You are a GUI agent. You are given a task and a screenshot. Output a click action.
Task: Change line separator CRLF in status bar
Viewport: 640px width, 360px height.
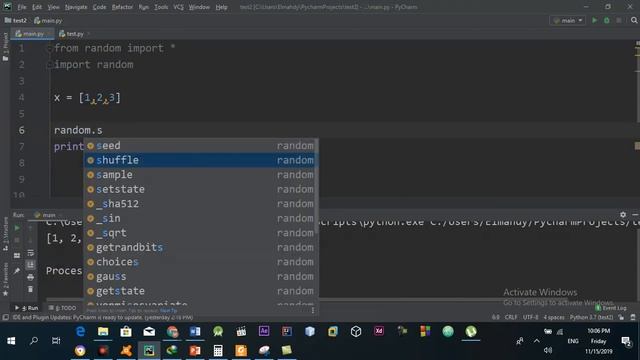pyautogui.click(x=511, y=317)
